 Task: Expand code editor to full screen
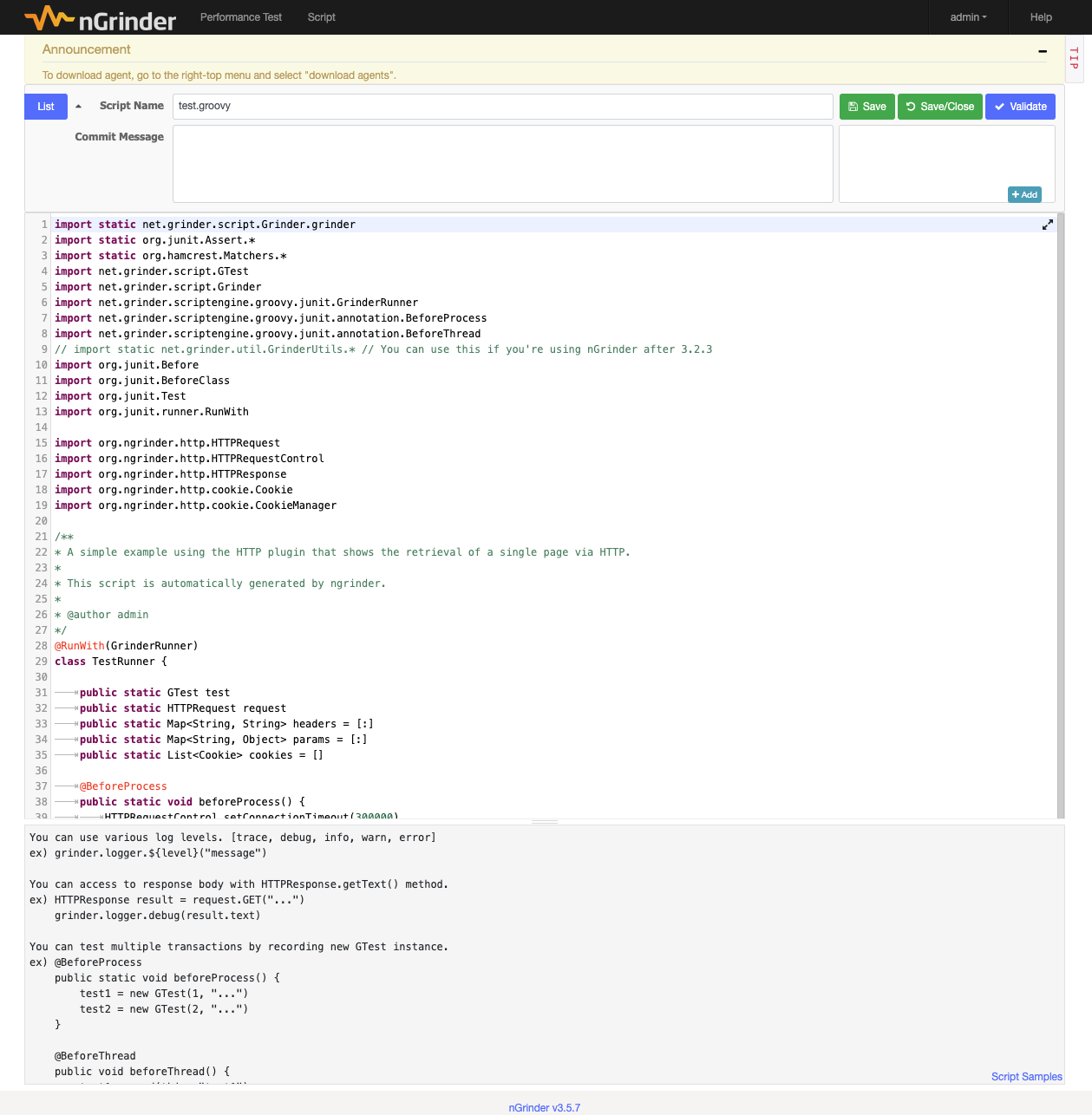1048,225
